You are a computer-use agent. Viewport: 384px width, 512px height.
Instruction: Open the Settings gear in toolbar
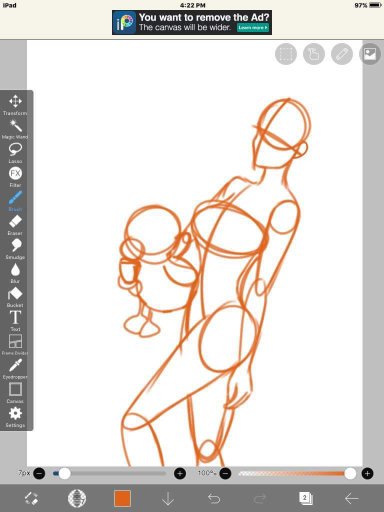15,417
